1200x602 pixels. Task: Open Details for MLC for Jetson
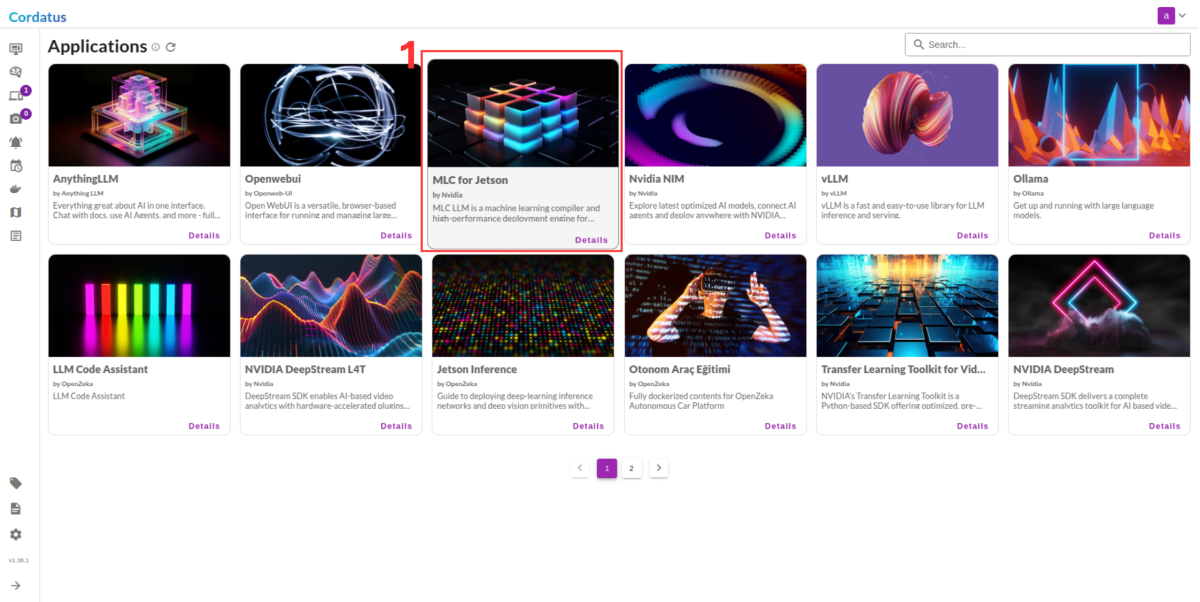click(591, 240)
